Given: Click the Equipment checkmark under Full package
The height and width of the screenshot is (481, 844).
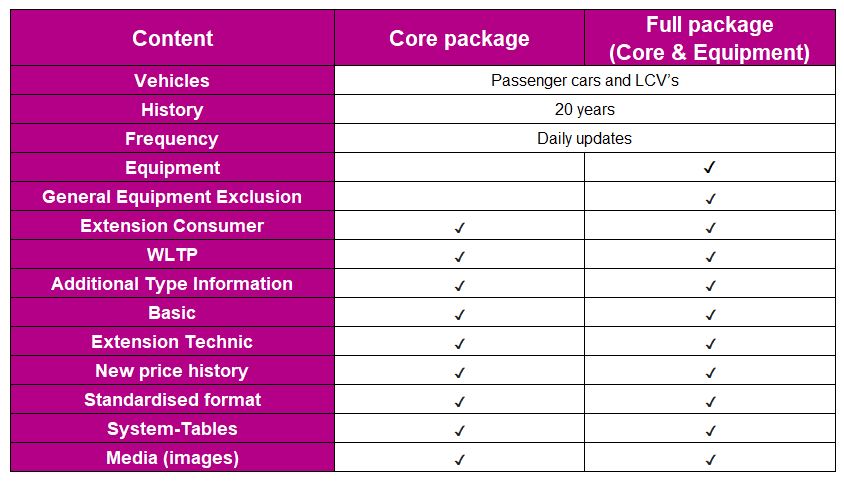Looking at the screenshot, I should [x=710, y=168].
